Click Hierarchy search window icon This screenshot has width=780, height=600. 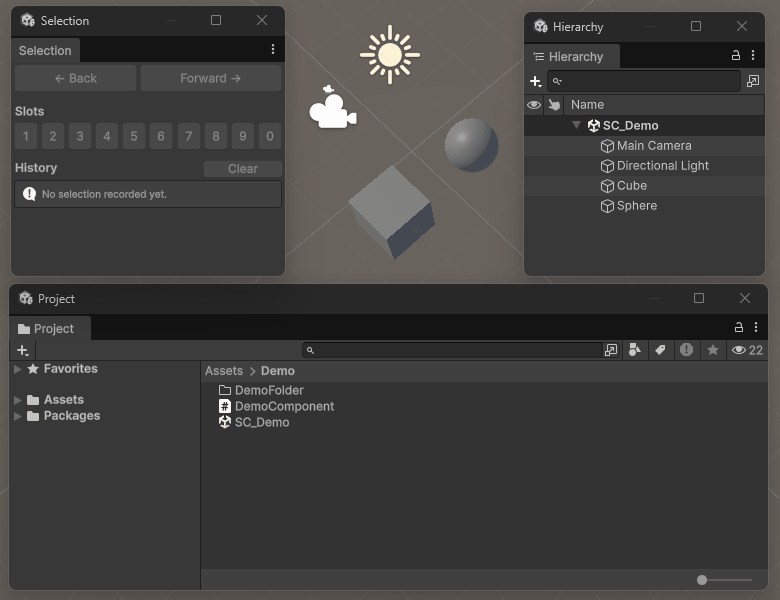click(753, 81)
